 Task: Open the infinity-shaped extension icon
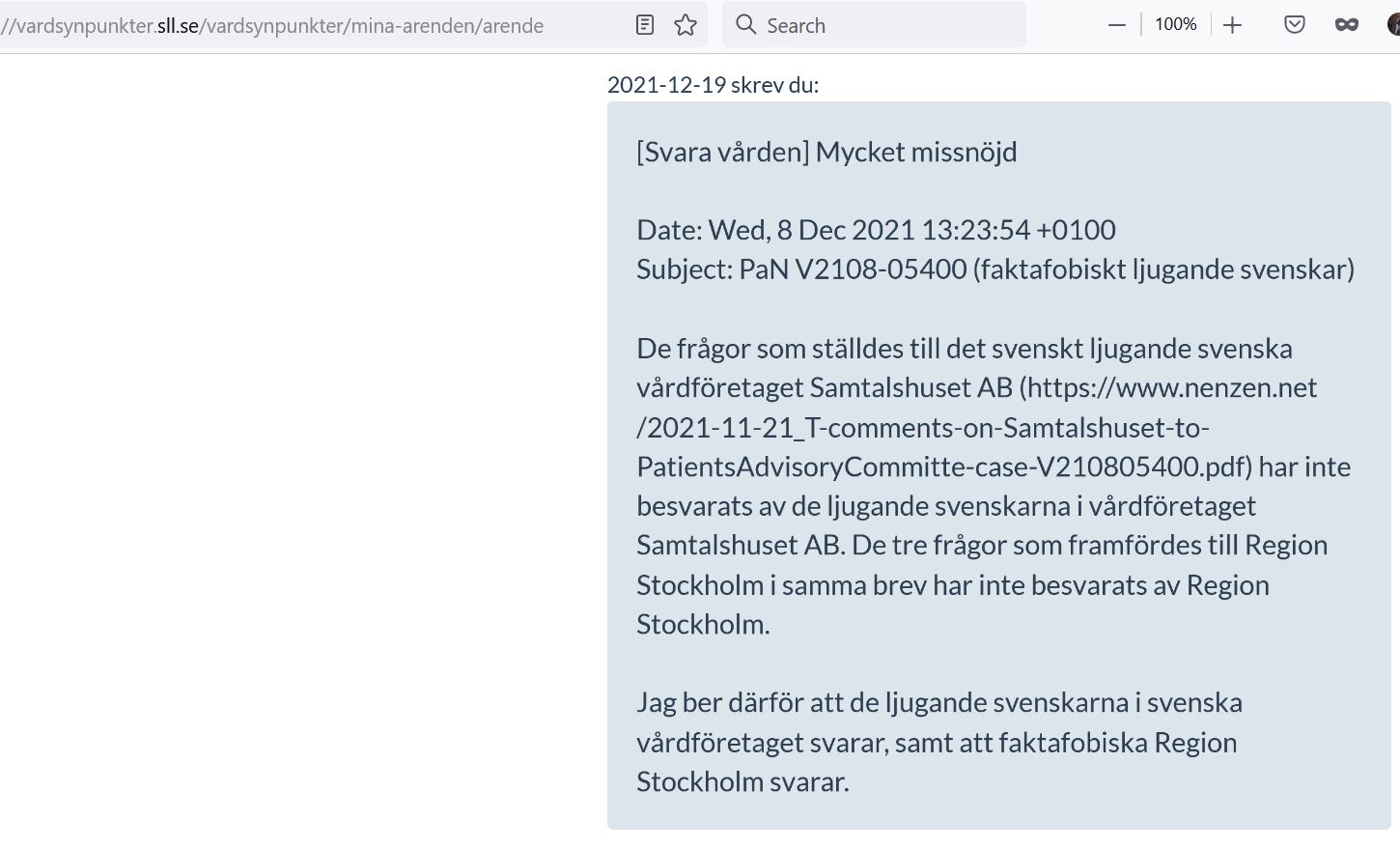pos(1347,25)
